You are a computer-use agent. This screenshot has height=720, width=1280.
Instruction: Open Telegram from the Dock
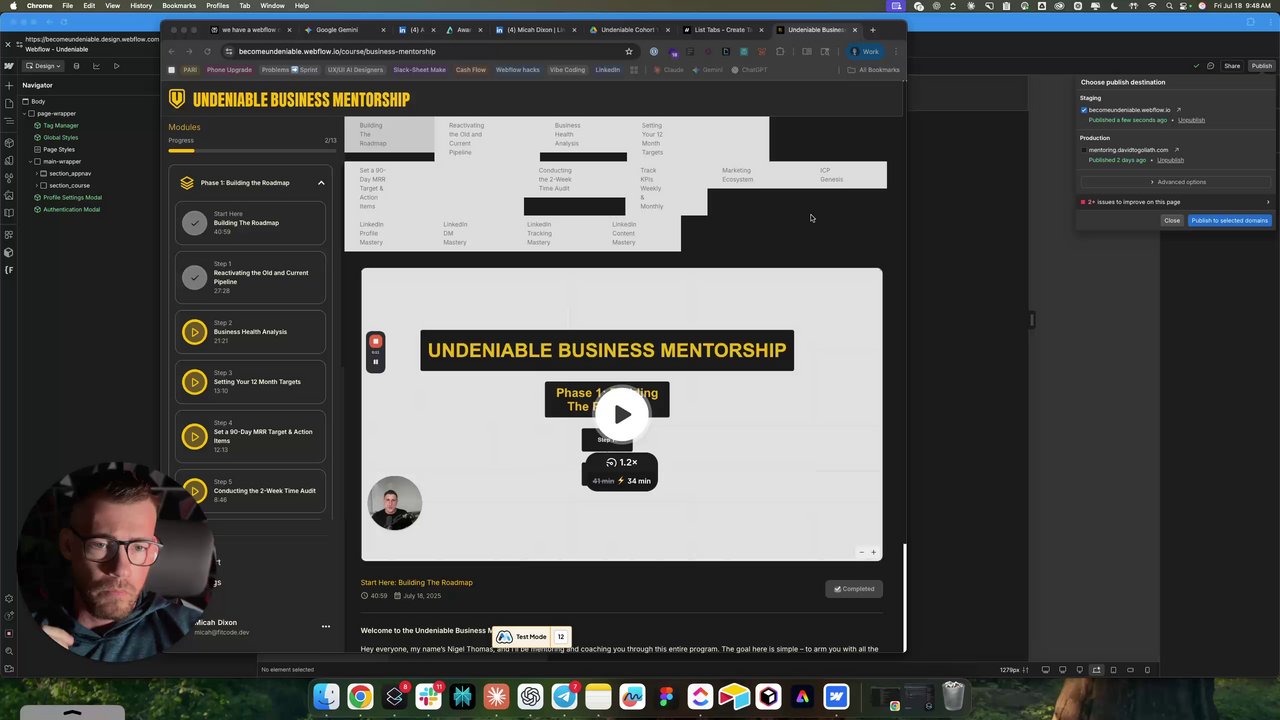click(x=564, y=696)
